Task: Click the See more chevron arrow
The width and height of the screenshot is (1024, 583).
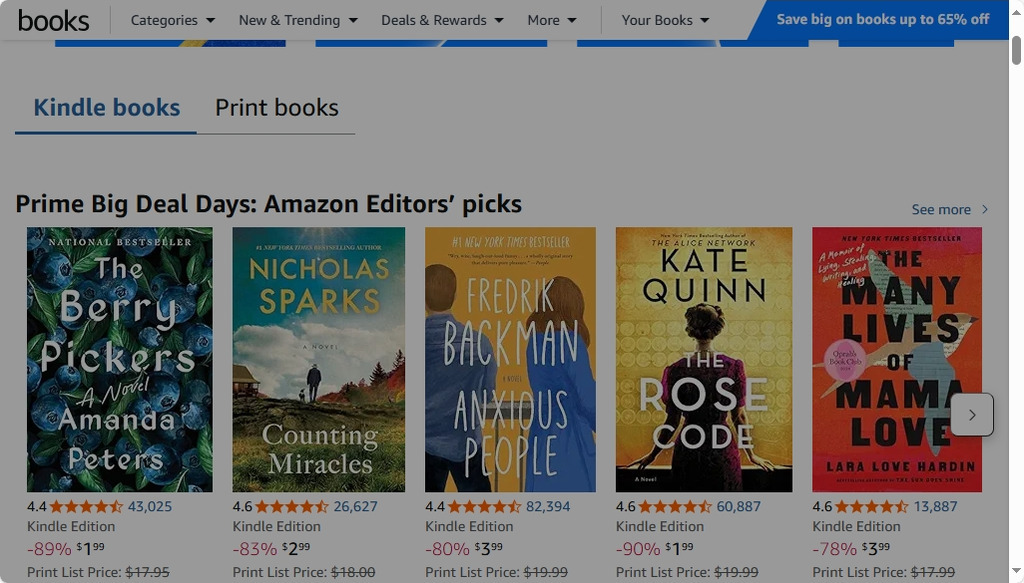Action: pos(985,210)
